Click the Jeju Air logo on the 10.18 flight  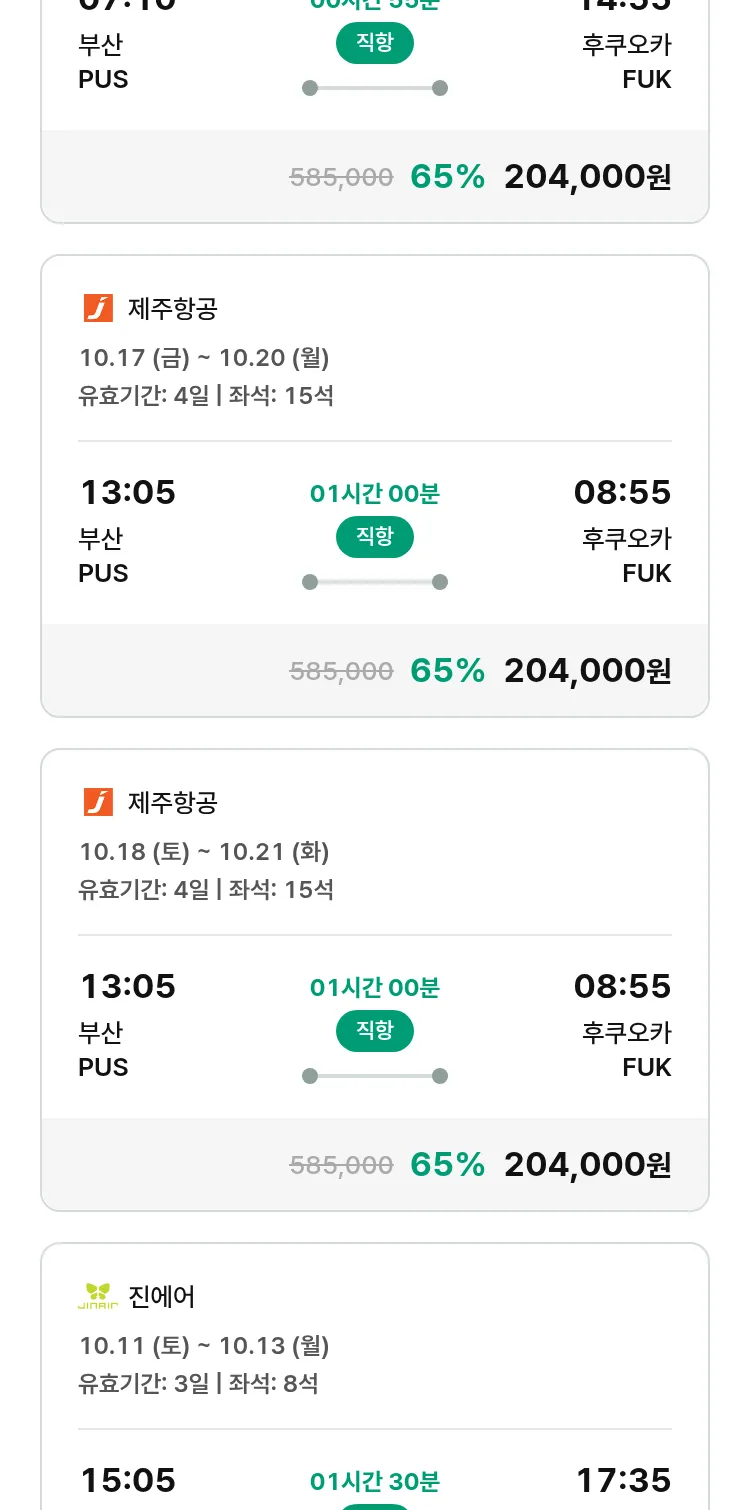98,802
